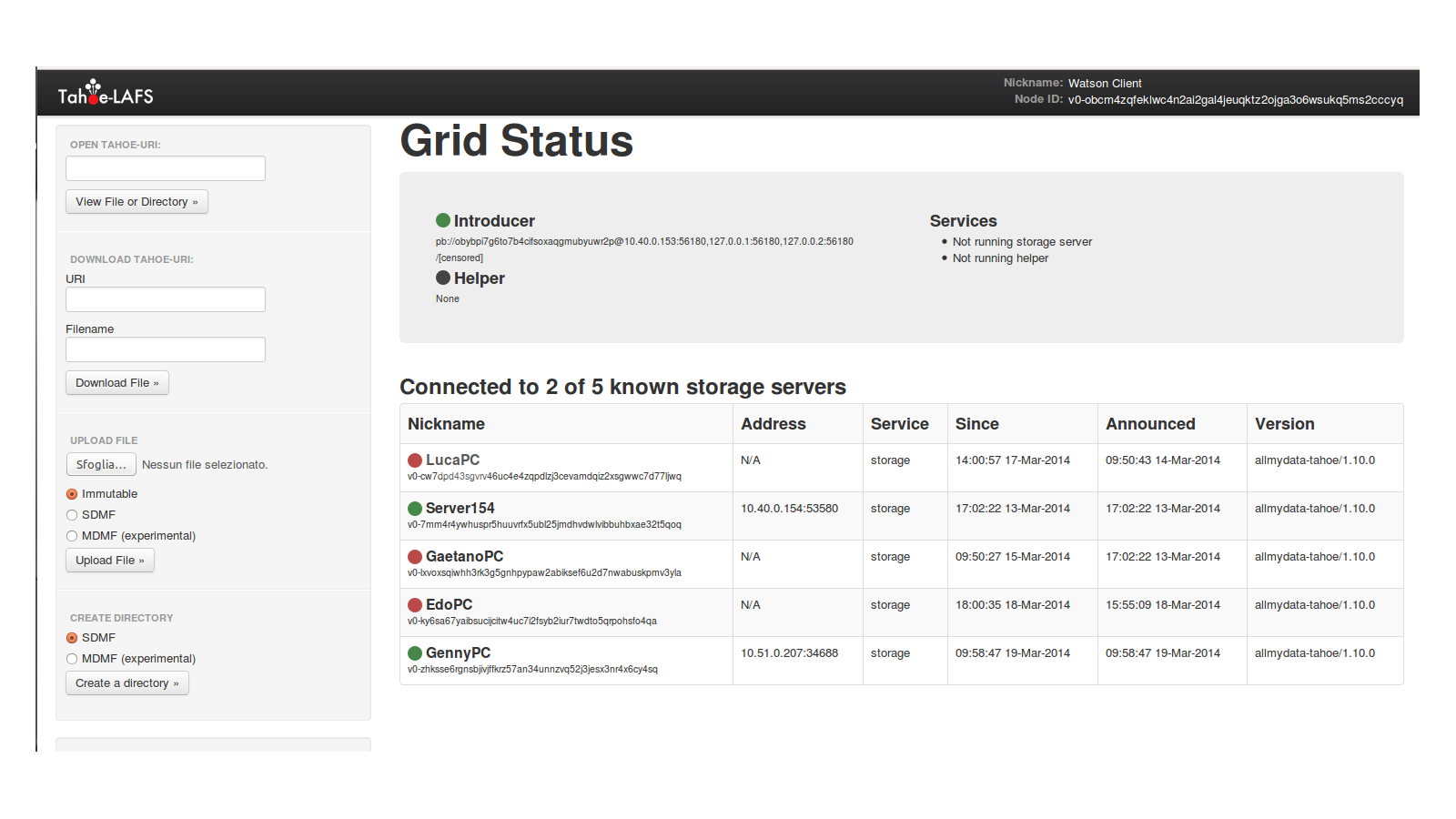Click the green status dot beside GennyPC
This screenshot has width=1456, height=819.
click(x=415, y=653)
